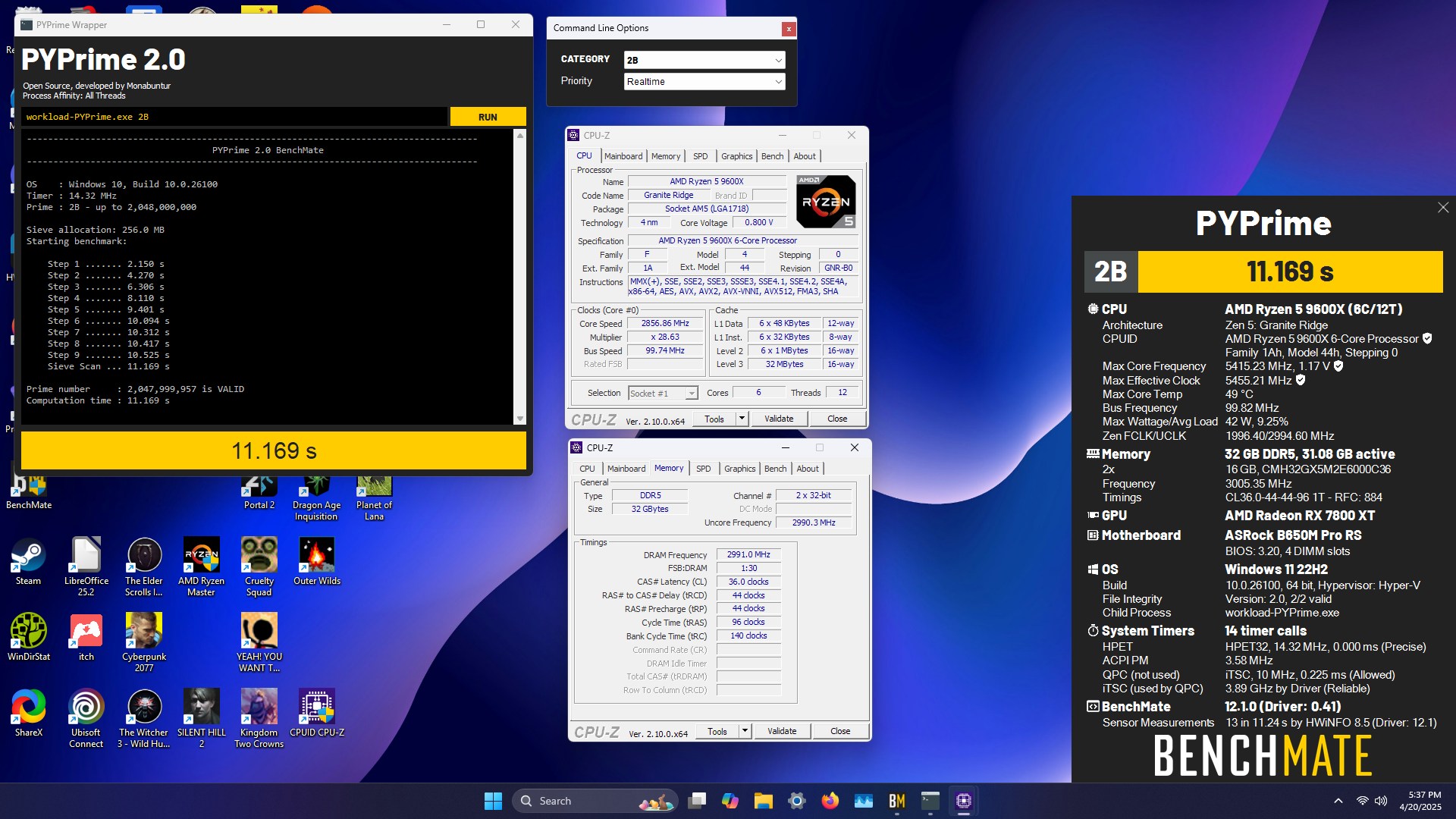Click the taskbar Search box
Image resolution: width=1456 pixels, height=819 pixels.
click(x=595, y=801)
